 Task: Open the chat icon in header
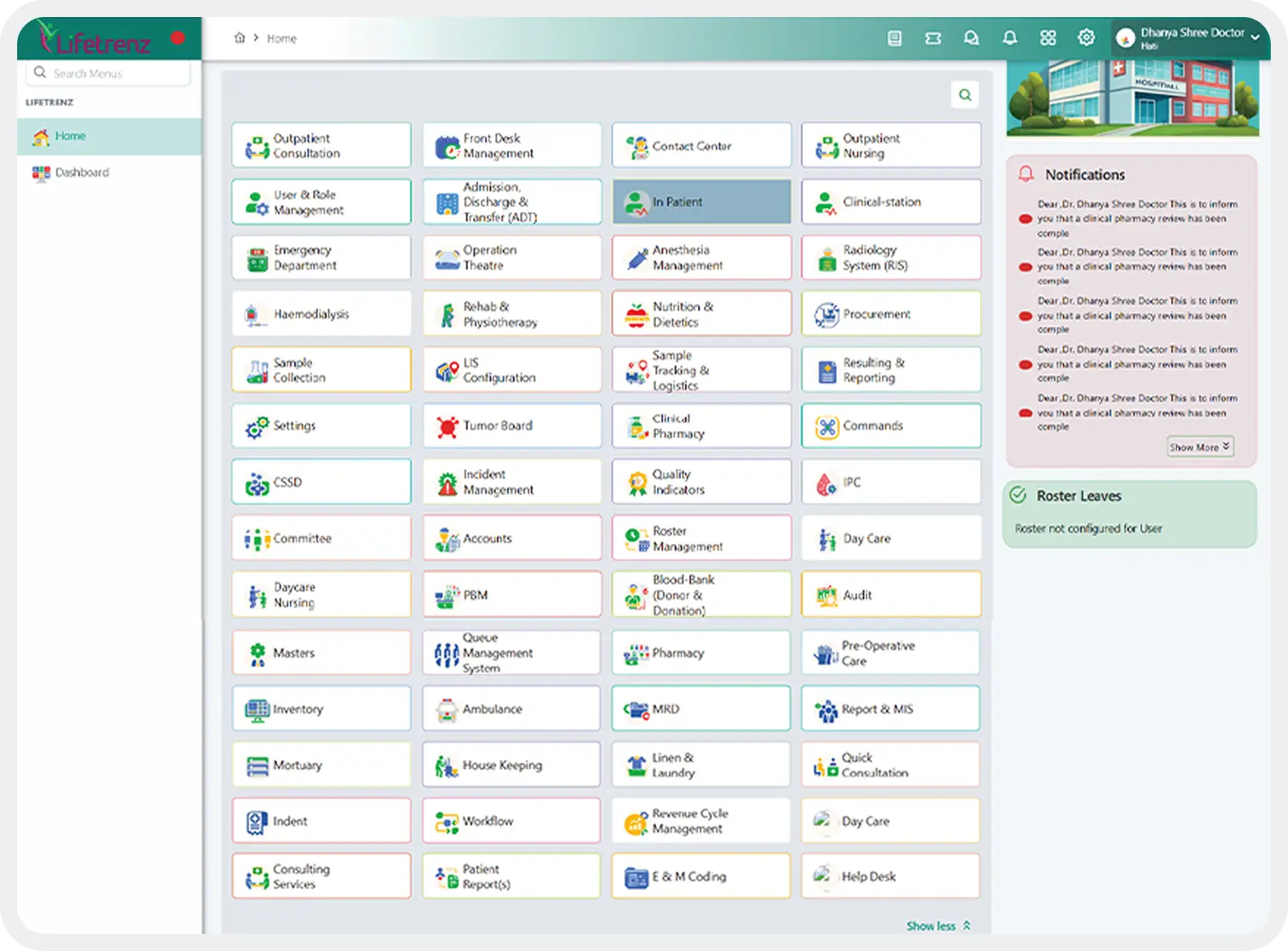972,38
